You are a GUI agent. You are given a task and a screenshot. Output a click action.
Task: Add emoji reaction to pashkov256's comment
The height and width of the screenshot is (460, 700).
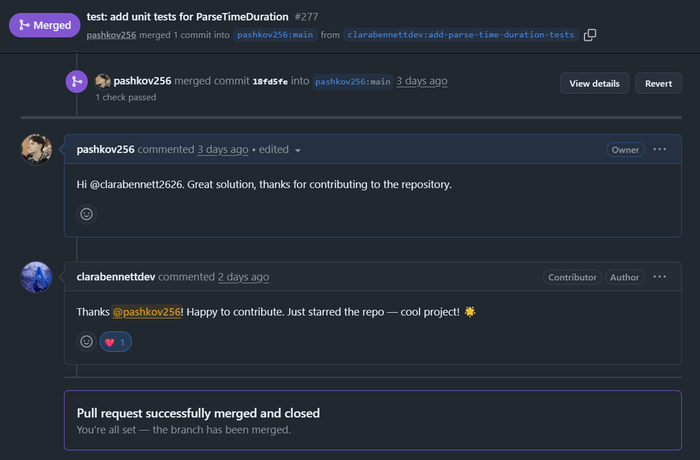(86, 214)
